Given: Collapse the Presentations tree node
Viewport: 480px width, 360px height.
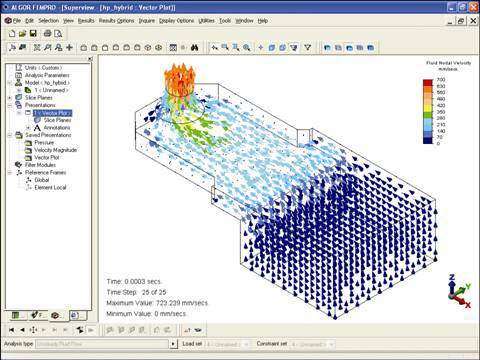Looking at the screenshot, I should coord(10,105).
